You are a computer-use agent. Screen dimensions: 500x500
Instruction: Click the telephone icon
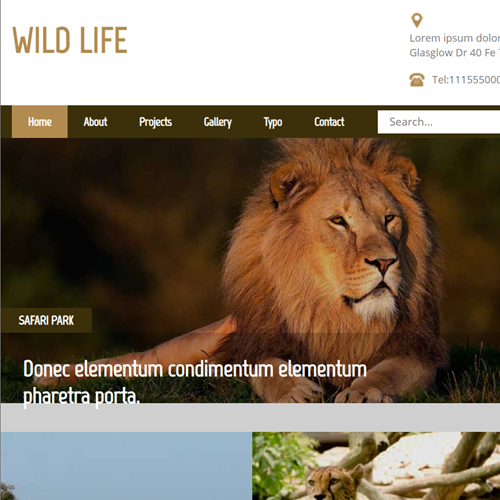pos(417,80)
